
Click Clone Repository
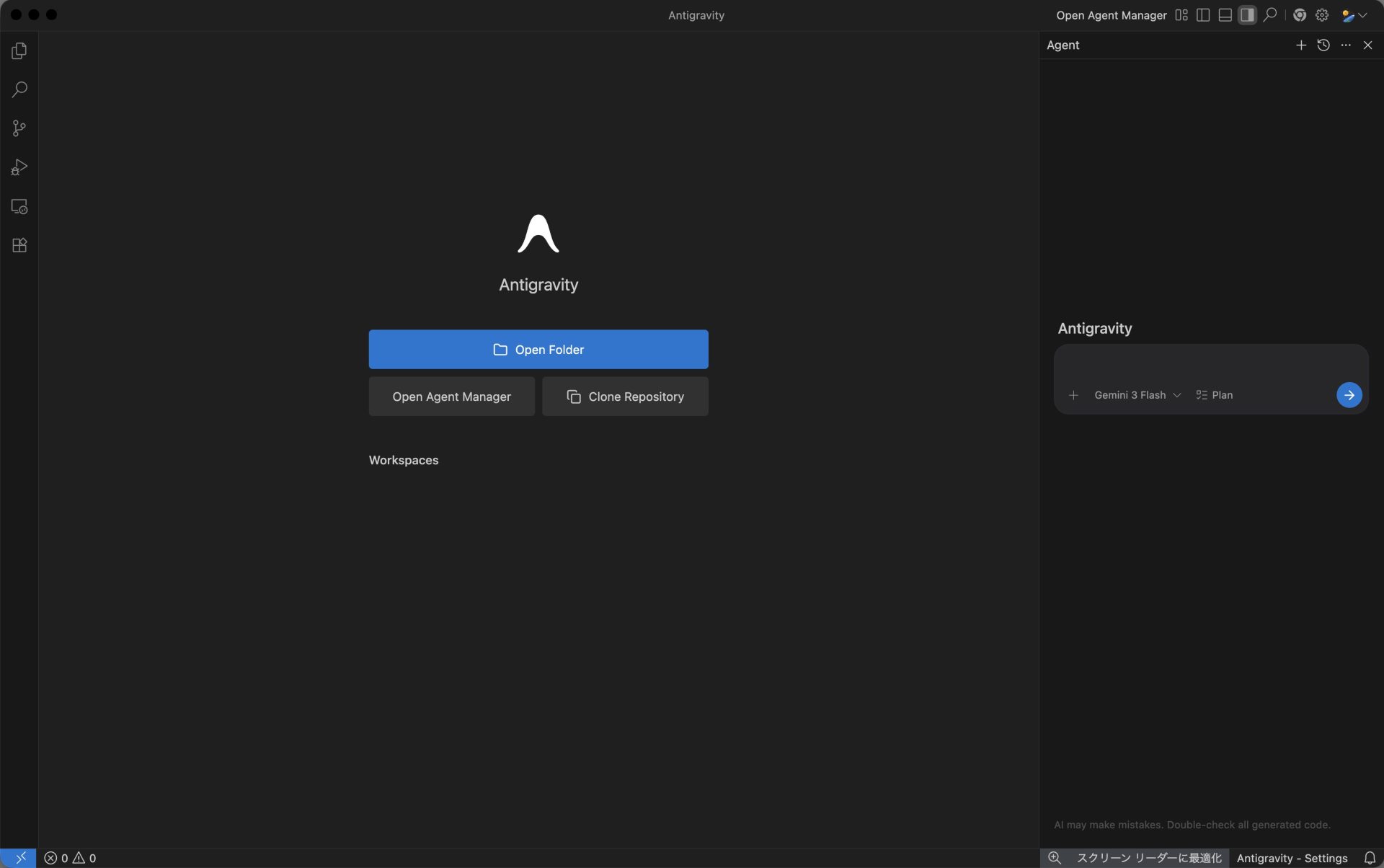624,396
